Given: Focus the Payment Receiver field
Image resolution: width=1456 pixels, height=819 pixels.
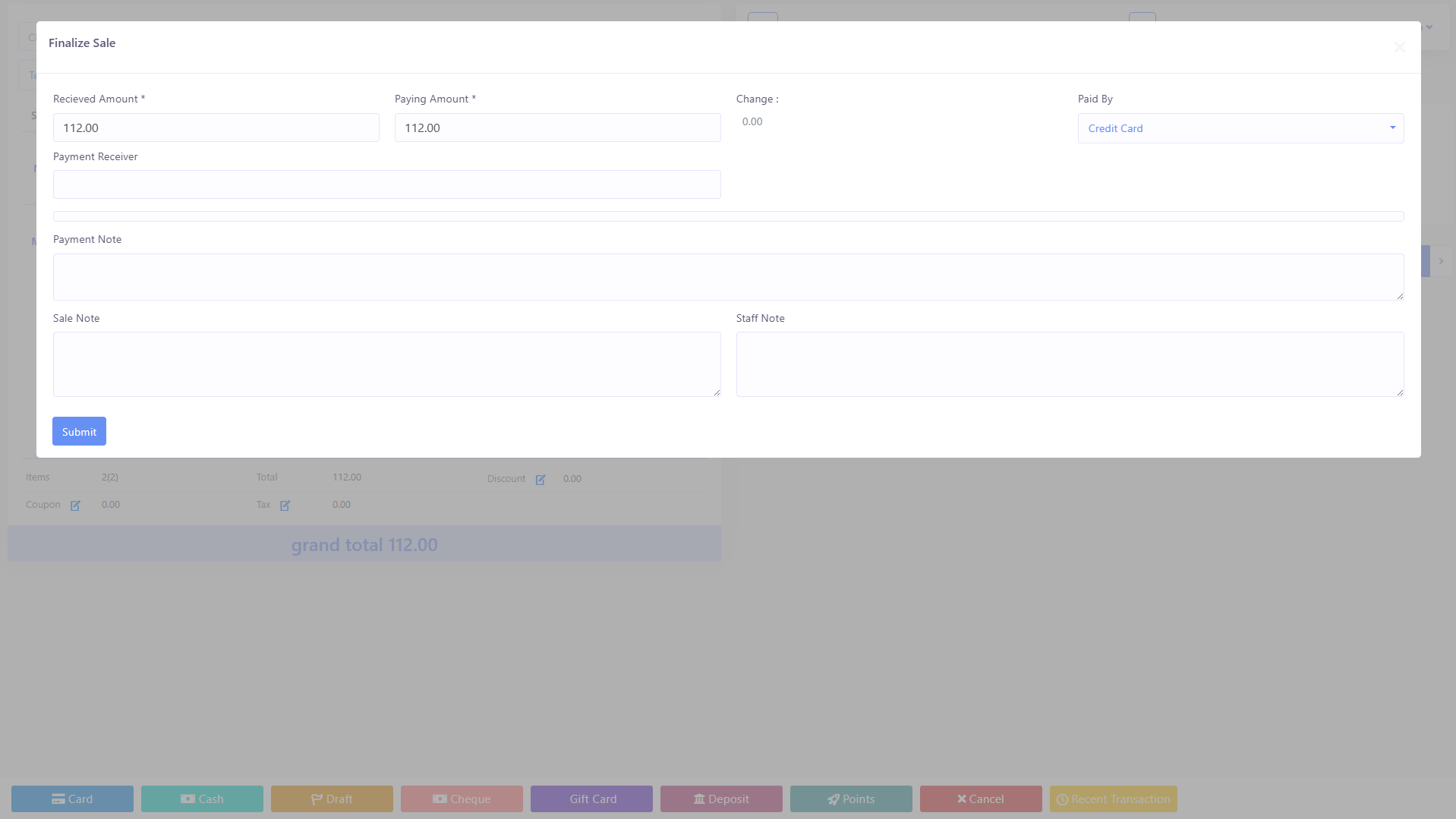Looking at the screenshot, I should coord(386,184).
